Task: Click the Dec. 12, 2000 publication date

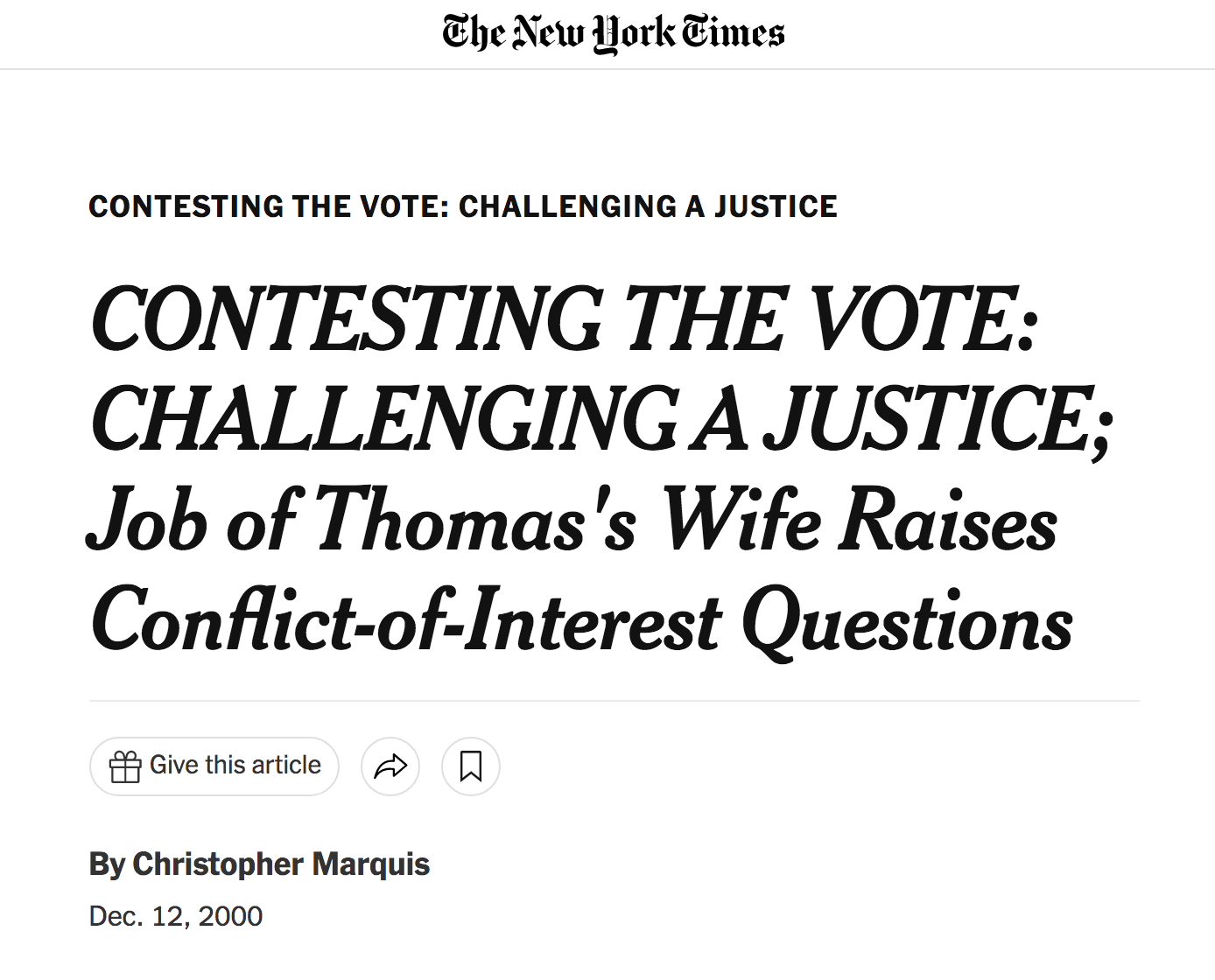Action: pyautogui.click(x=176, y=916)
